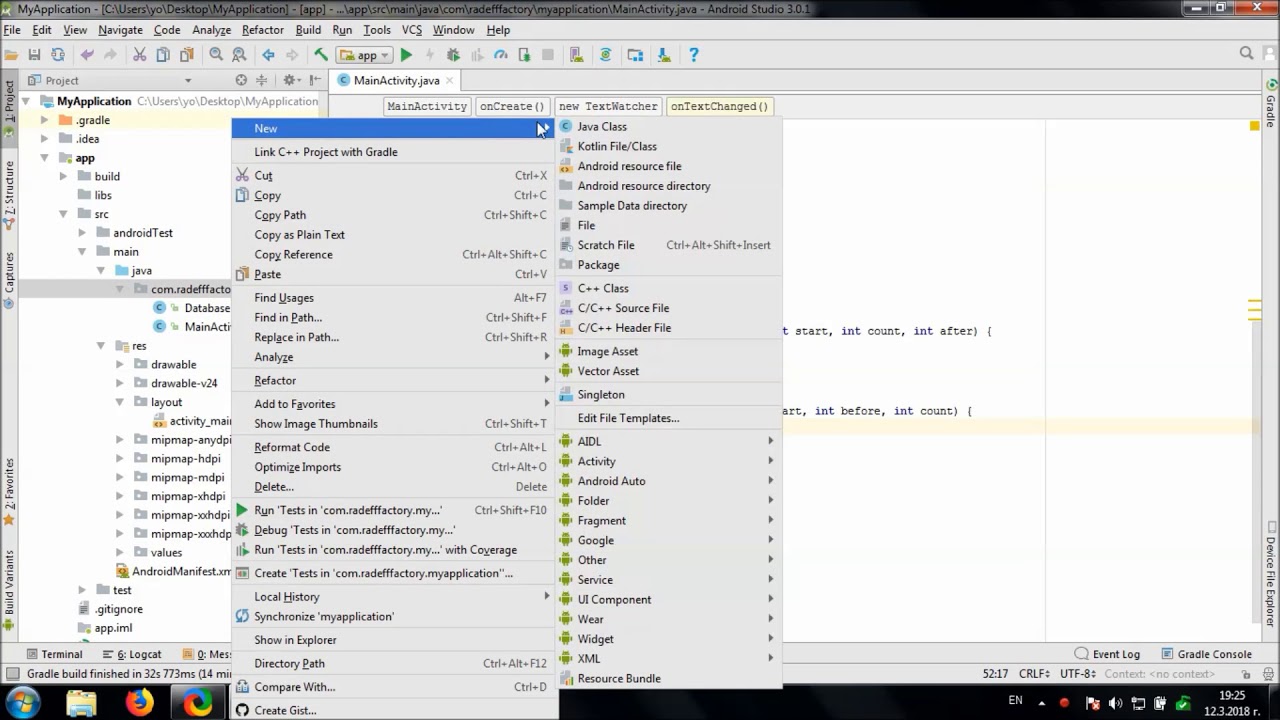Click the Profile app gauge icon
1280x720 pixels.
501,55
